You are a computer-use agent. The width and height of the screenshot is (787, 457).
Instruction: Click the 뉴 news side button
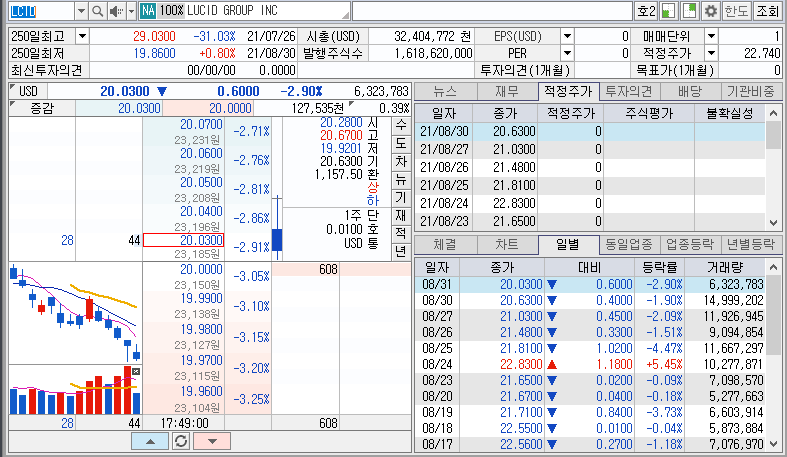[x=401, y=179]
